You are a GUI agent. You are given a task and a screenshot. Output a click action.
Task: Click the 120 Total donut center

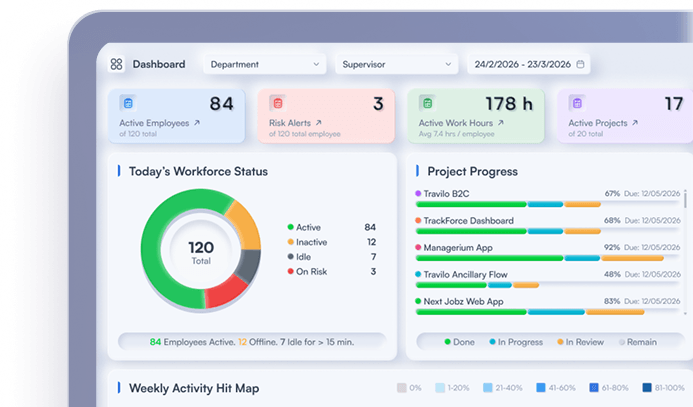pos(201,251)
